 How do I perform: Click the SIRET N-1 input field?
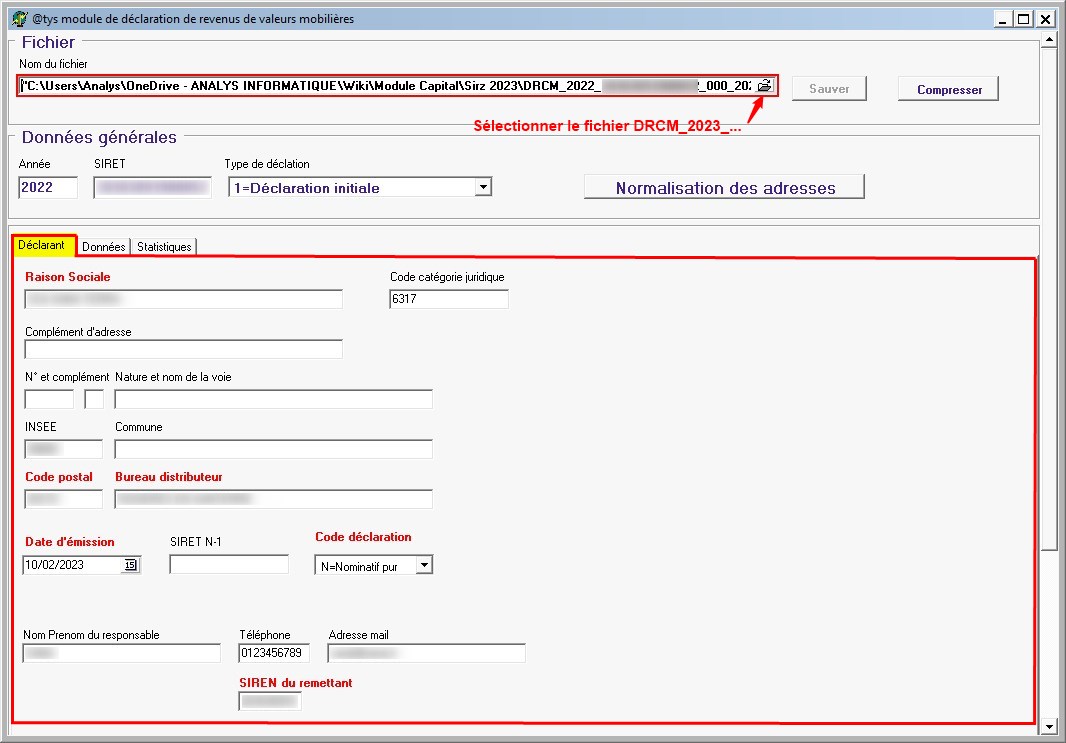coord(228,565)
